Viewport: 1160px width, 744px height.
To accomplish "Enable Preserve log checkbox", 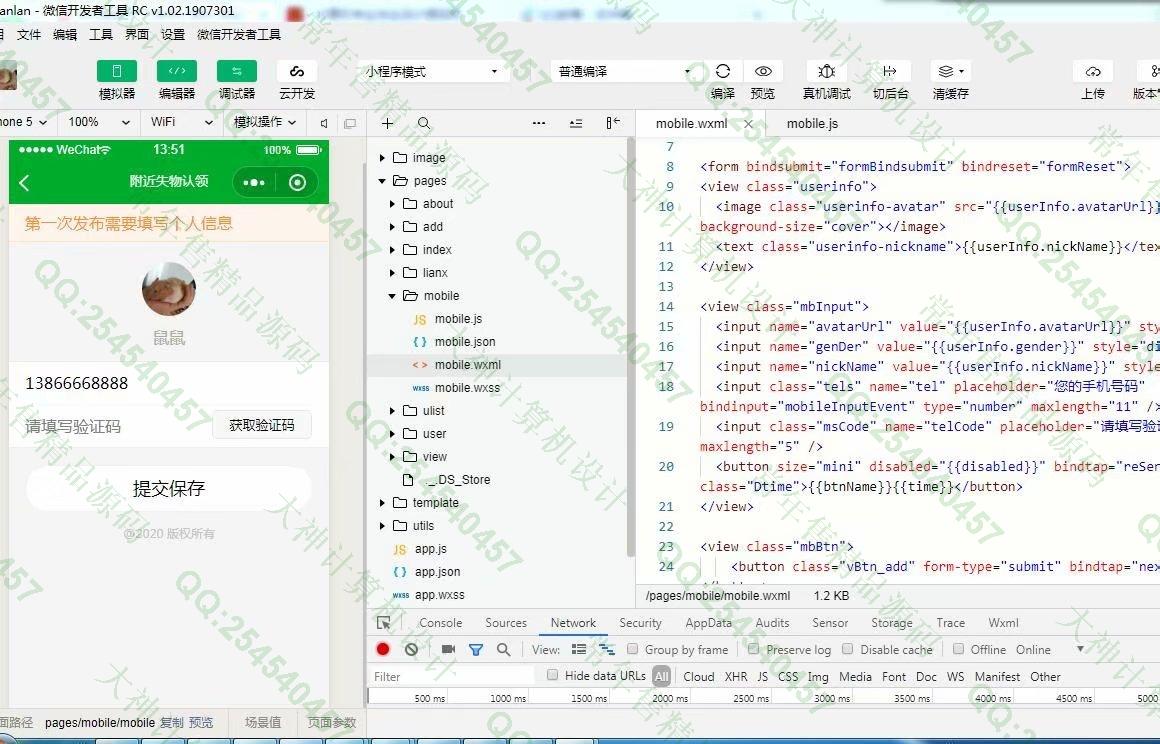I will (x=753, y=649).
